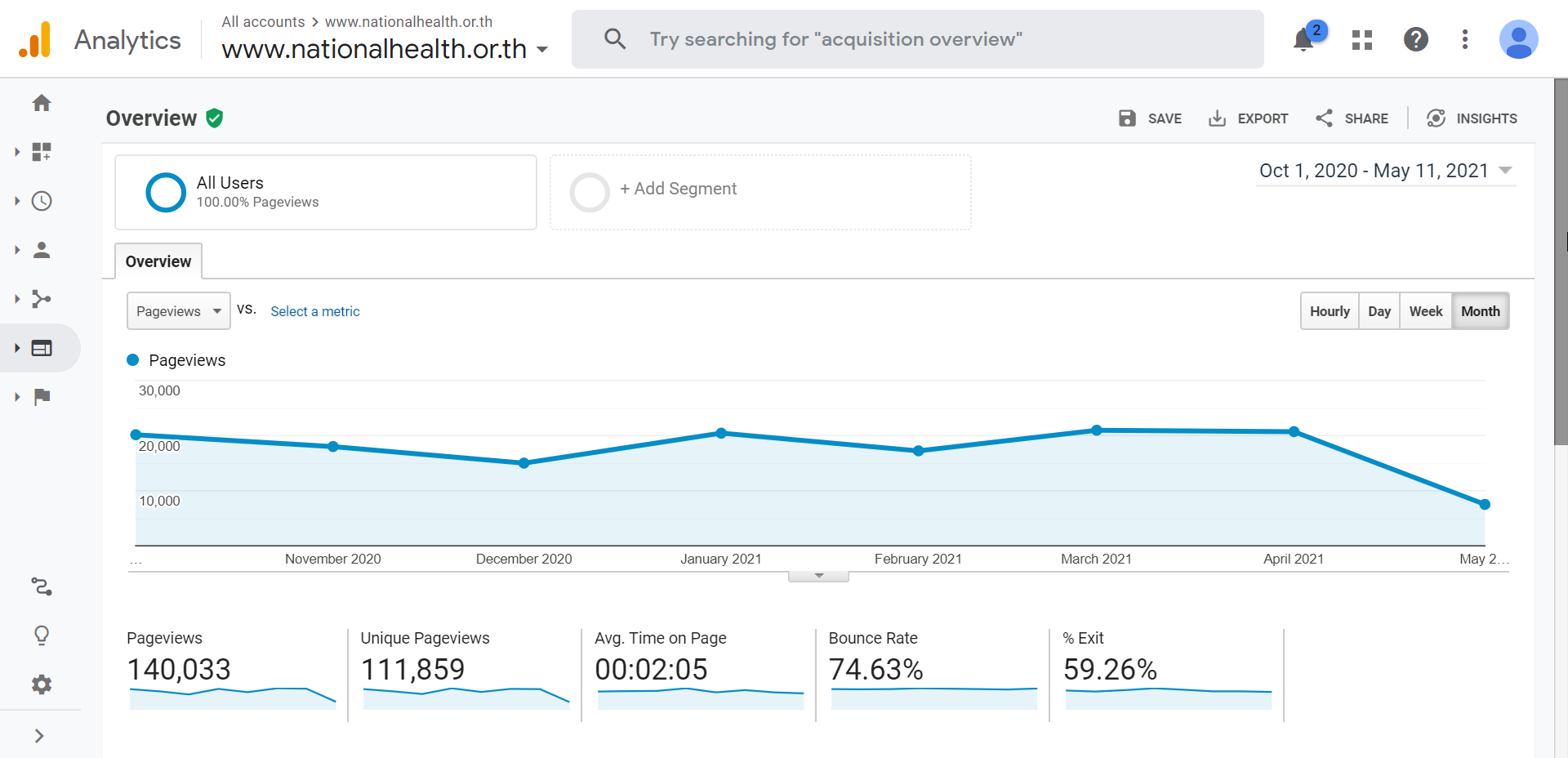Expand the Acquisition sidebar section arrow
Viewport: 1568px width, 758px height.
(17, 299)
